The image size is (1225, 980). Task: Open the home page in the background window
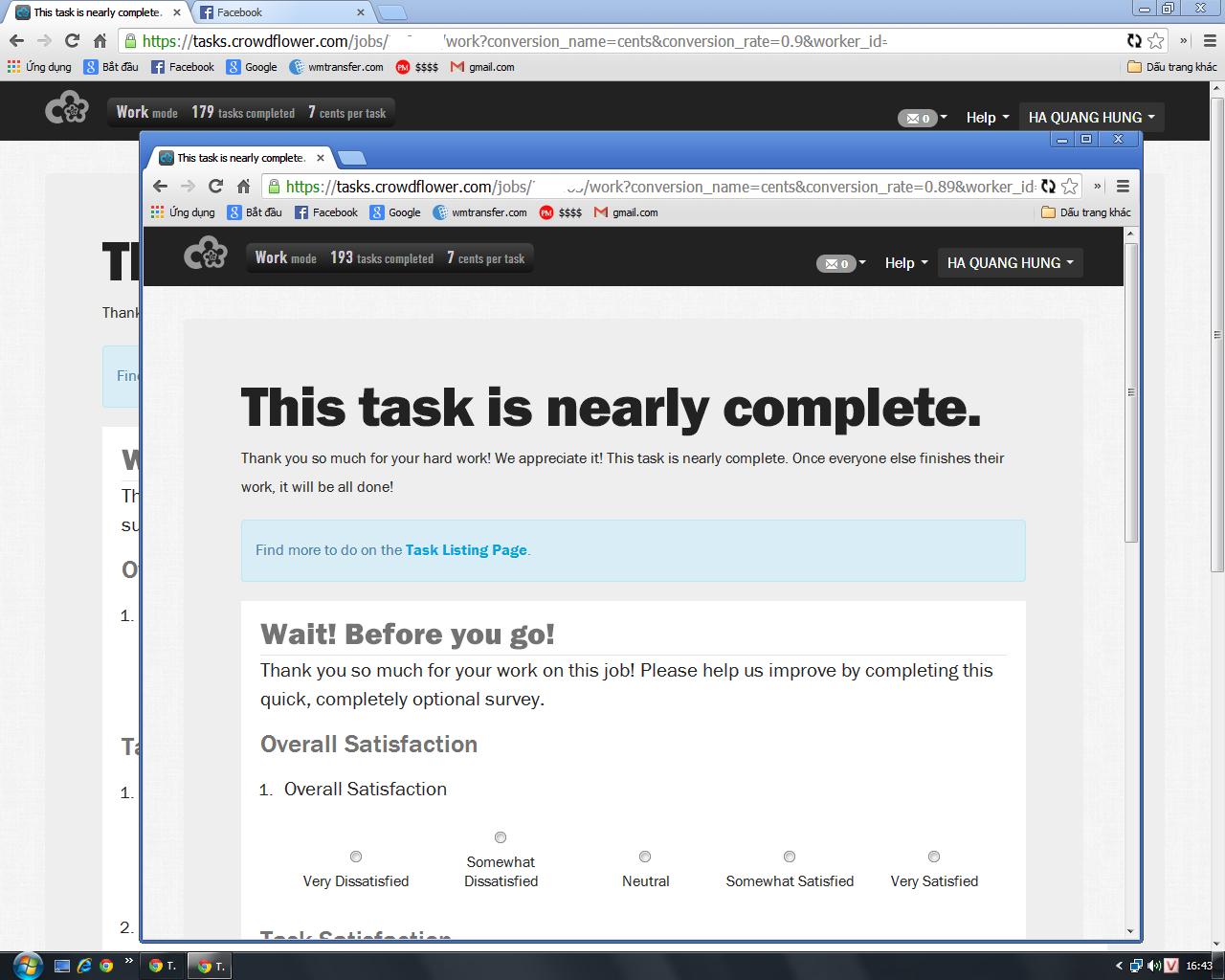coord(100,41)
